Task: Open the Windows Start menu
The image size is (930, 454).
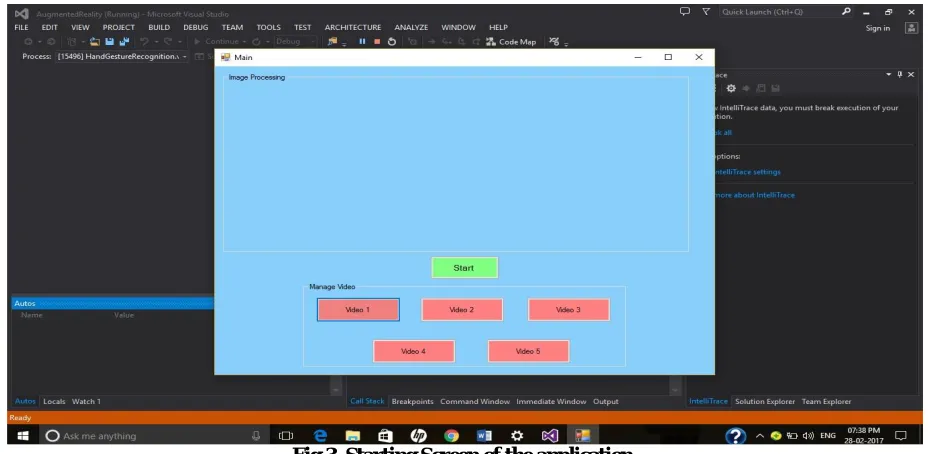Action: [23, 436]
